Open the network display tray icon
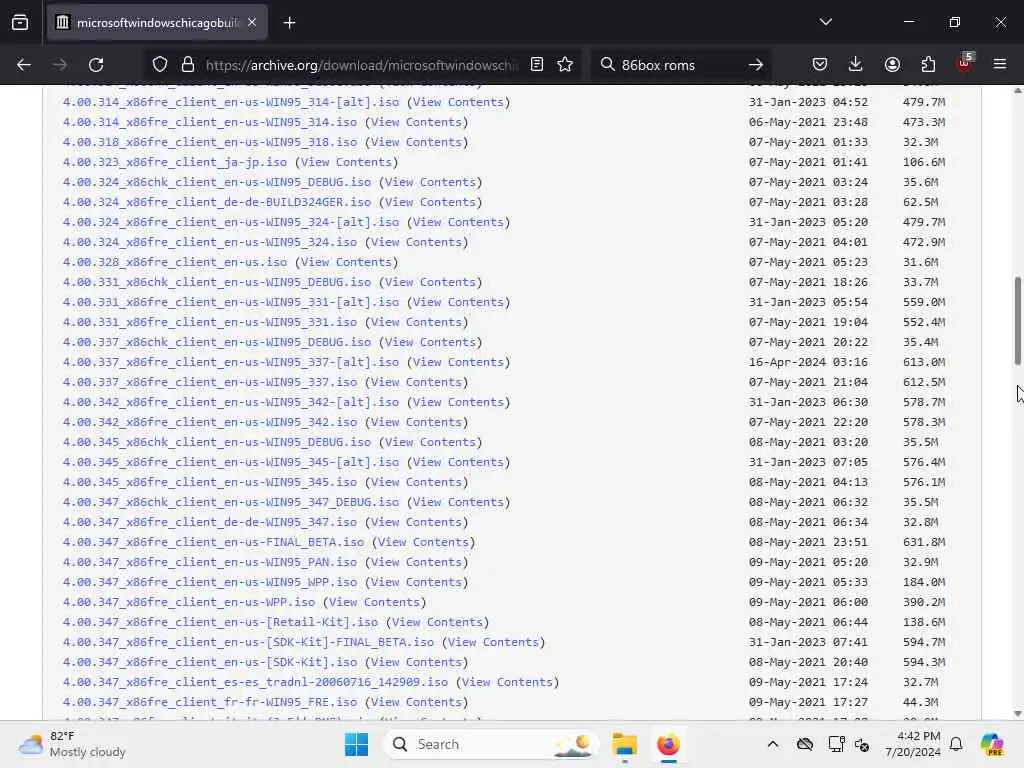 pyautogui.click(x=835, y=744)
